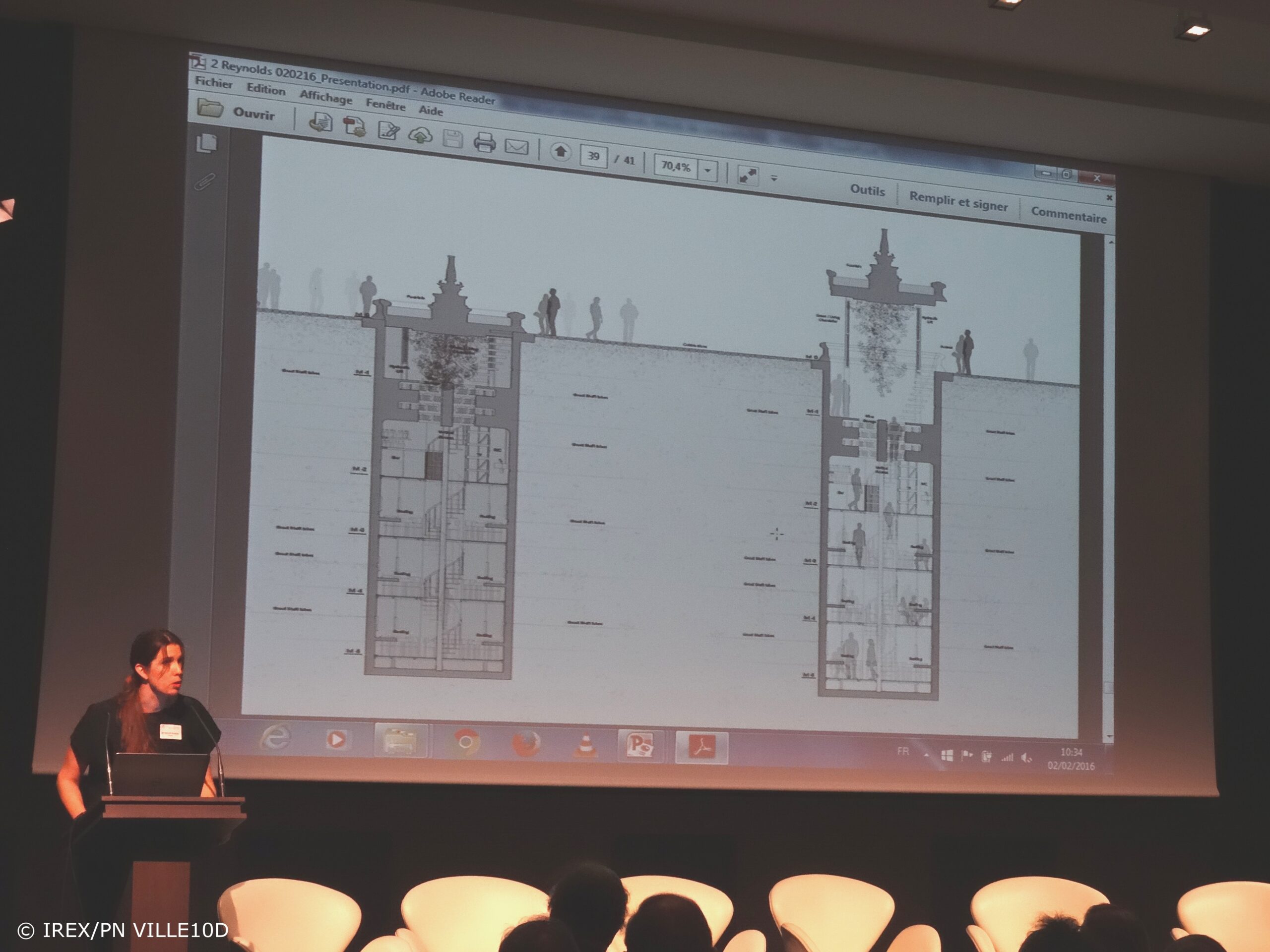
Task: Click the page number field showing 39
Action: point(593,156)
